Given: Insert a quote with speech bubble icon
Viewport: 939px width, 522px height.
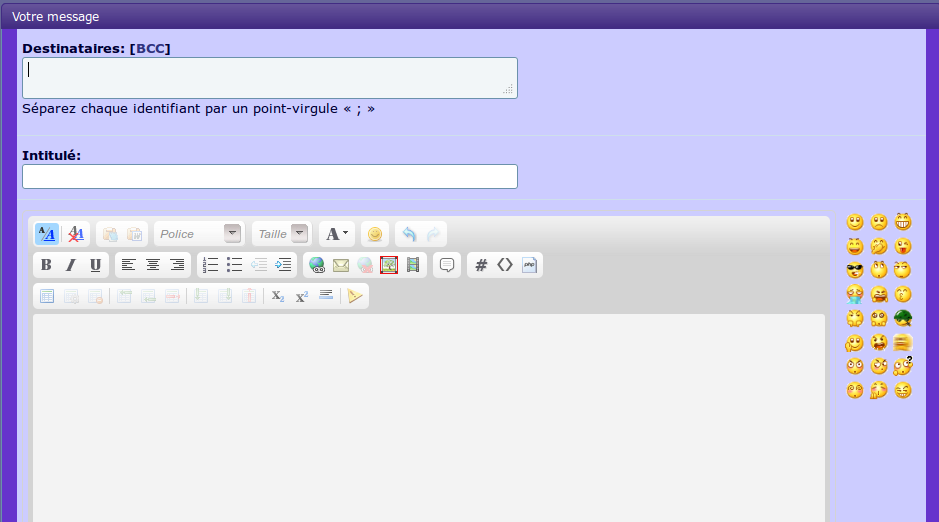Looking at the screenshot, I should click(447, 265).
